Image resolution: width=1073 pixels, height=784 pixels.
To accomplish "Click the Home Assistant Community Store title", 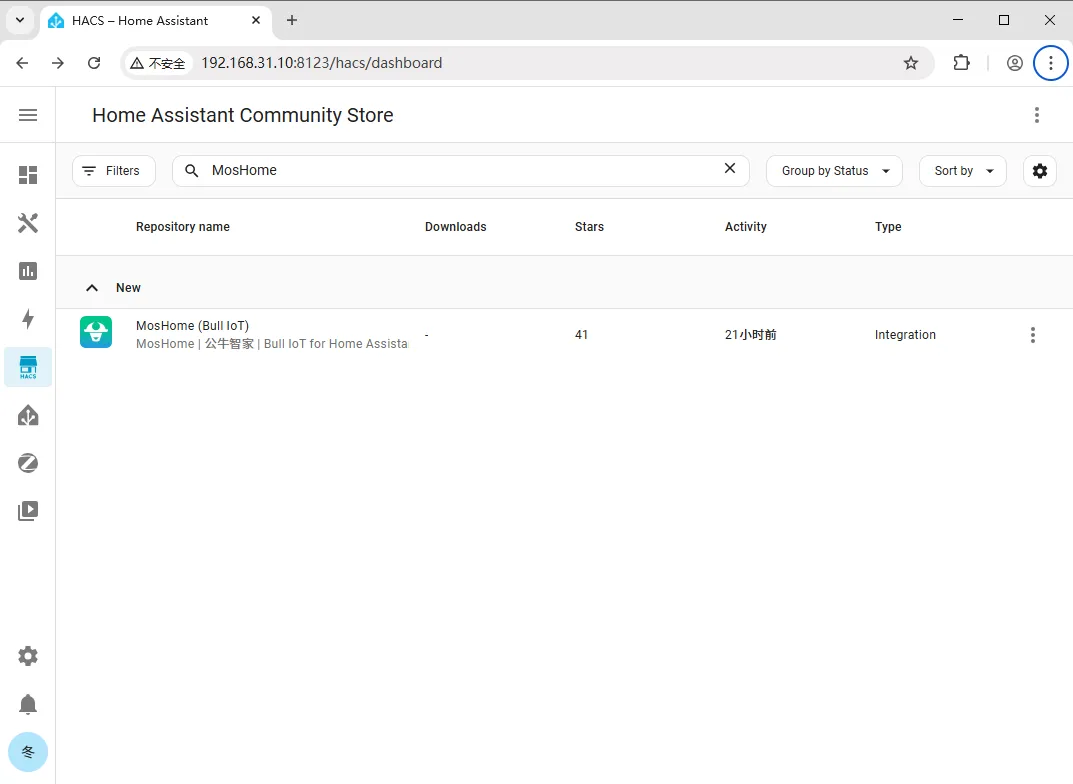I will [x=243, y=115].
